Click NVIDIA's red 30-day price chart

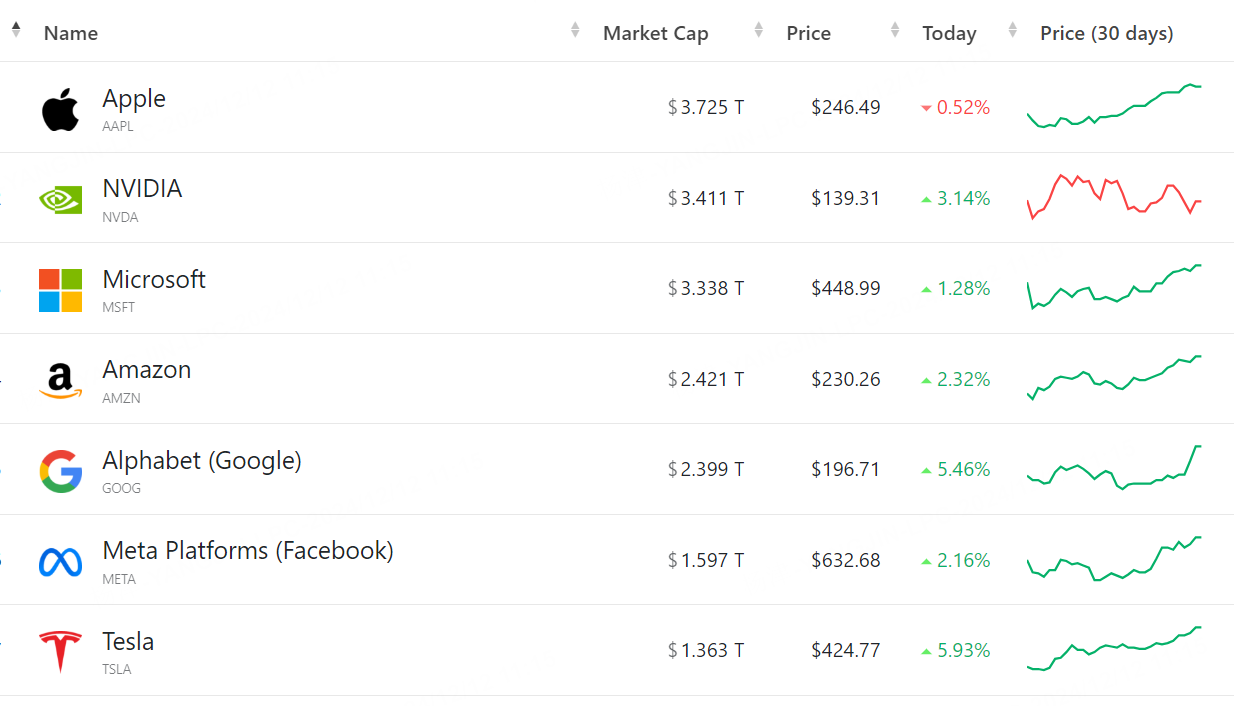(x=1114, y=195)
